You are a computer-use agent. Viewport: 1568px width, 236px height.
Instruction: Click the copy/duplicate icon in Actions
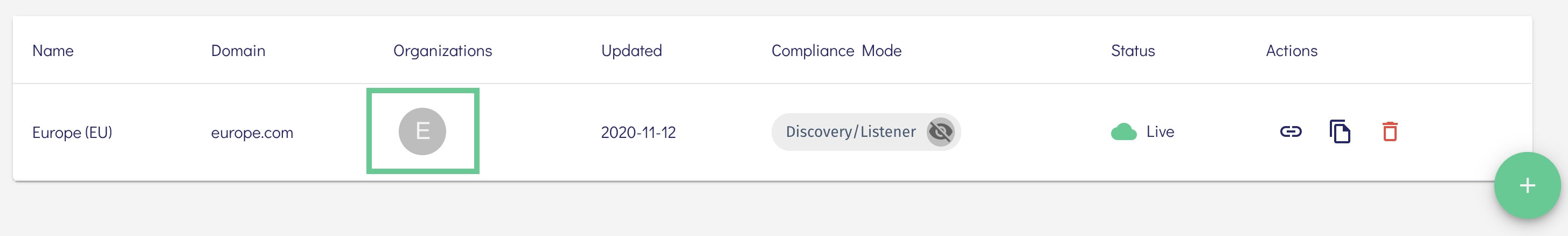[x=1340, y=131]
